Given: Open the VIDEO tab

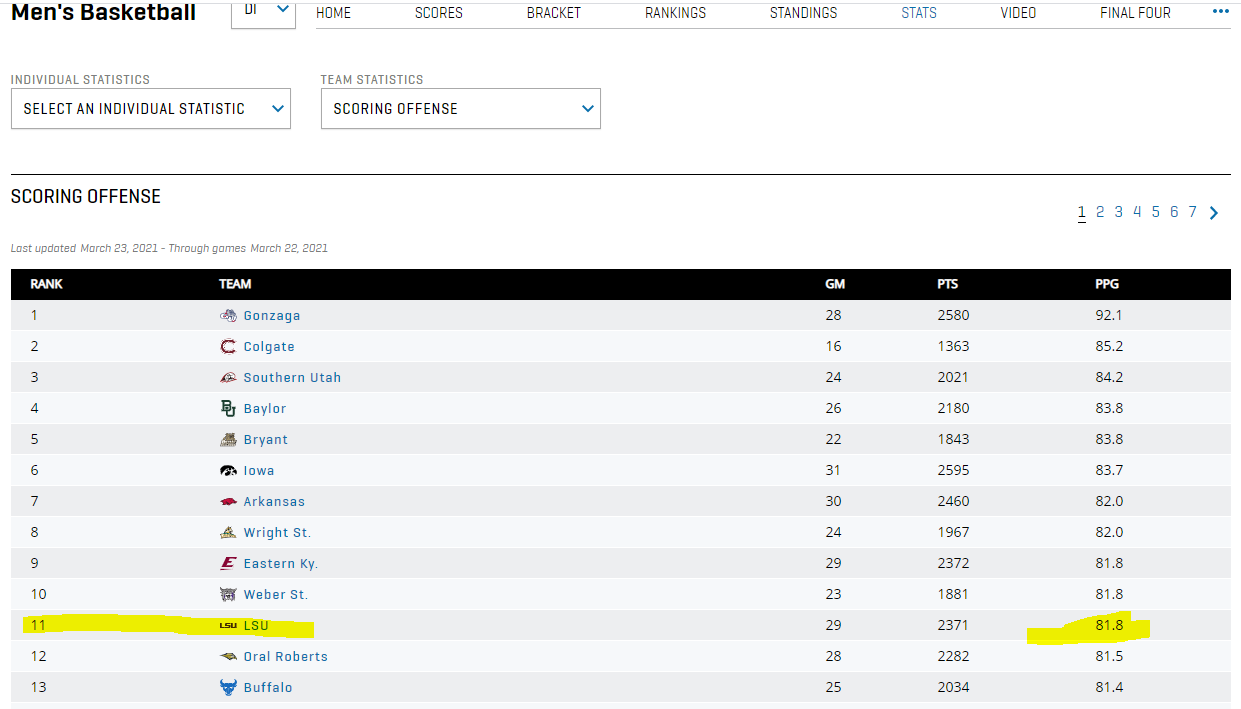Looking at the screenshot, I should tap(1018, 13).
